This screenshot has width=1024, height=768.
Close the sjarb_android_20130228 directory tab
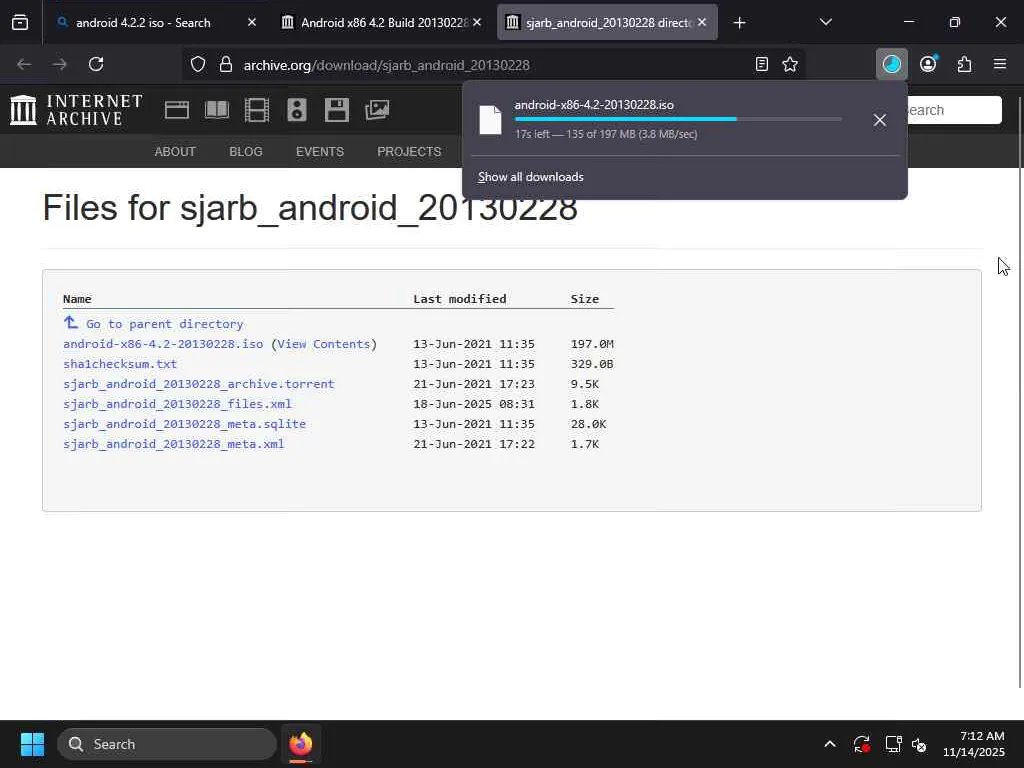pos(702,22)
